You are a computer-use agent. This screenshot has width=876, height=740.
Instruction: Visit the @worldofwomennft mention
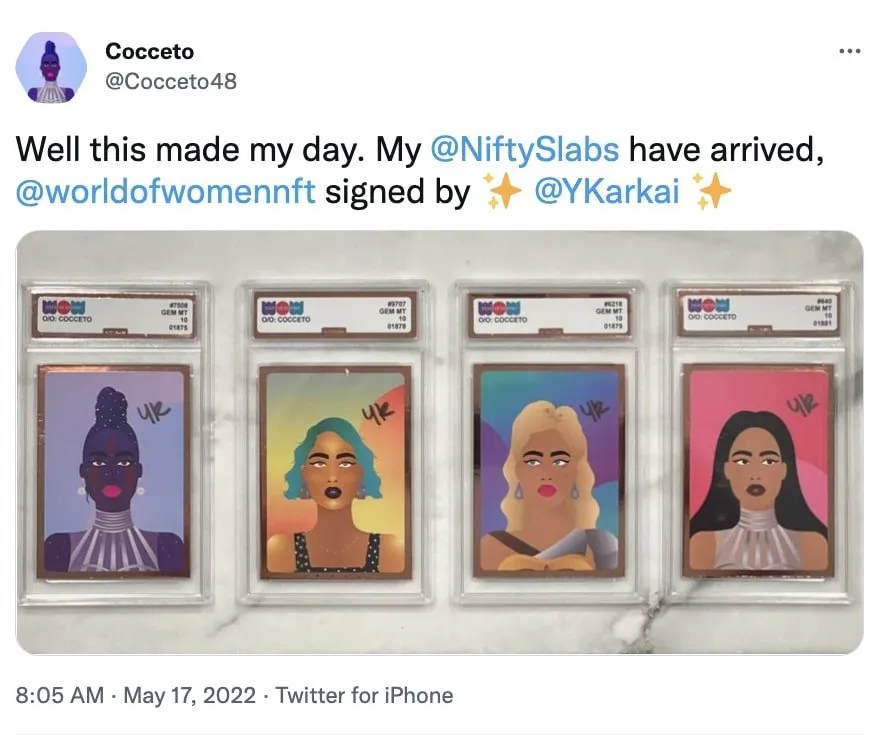(x=166, y=191)
